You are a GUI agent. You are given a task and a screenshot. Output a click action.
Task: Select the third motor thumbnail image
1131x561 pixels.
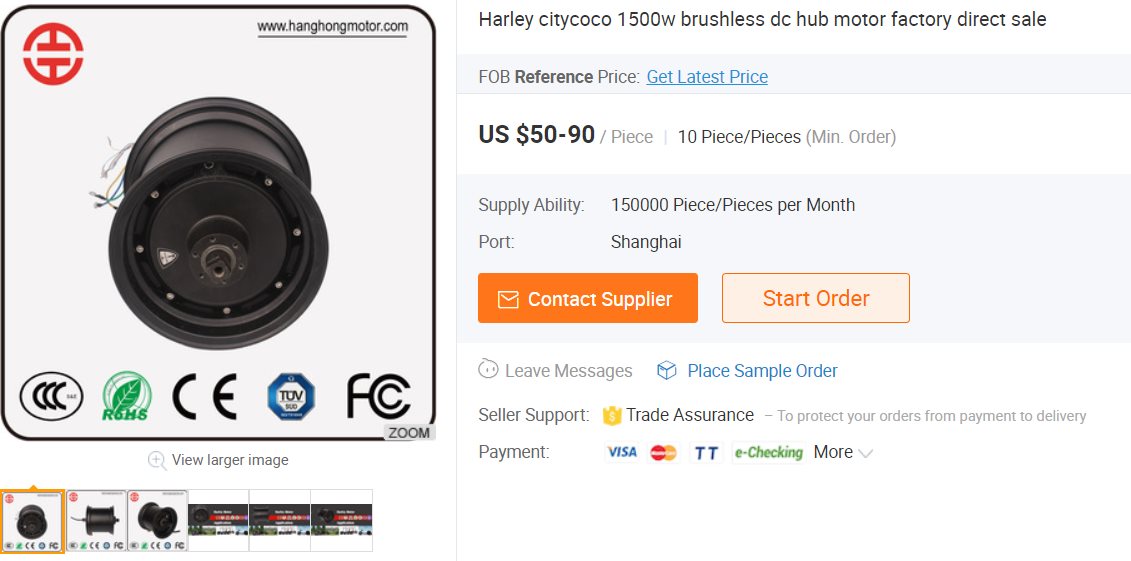click(x=157, y=521)
